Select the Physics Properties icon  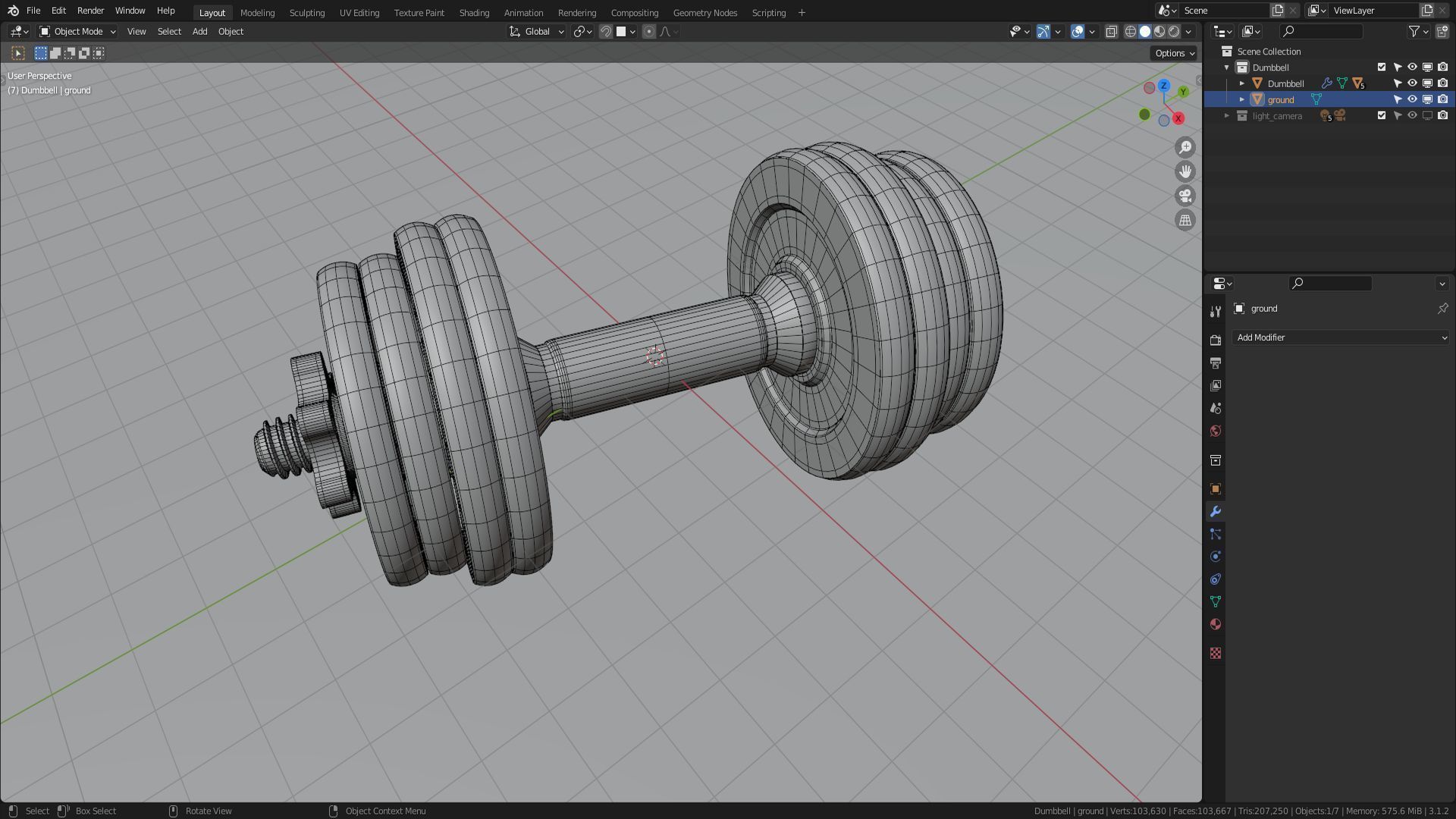(x=1216, y=556)
